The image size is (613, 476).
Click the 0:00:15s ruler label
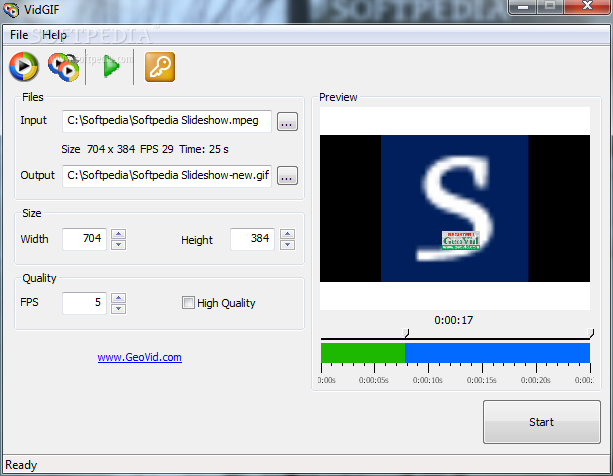pyautogui.click(x=481, y=380)
